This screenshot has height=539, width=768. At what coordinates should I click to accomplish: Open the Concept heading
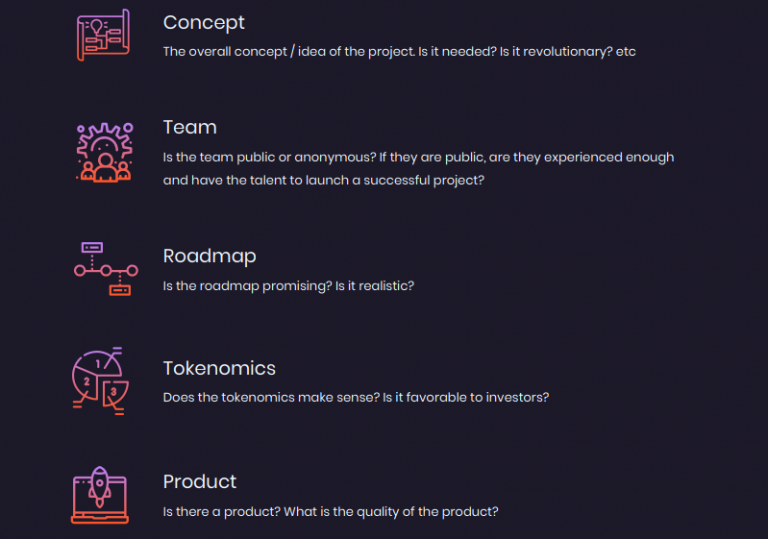coord(204,23)
